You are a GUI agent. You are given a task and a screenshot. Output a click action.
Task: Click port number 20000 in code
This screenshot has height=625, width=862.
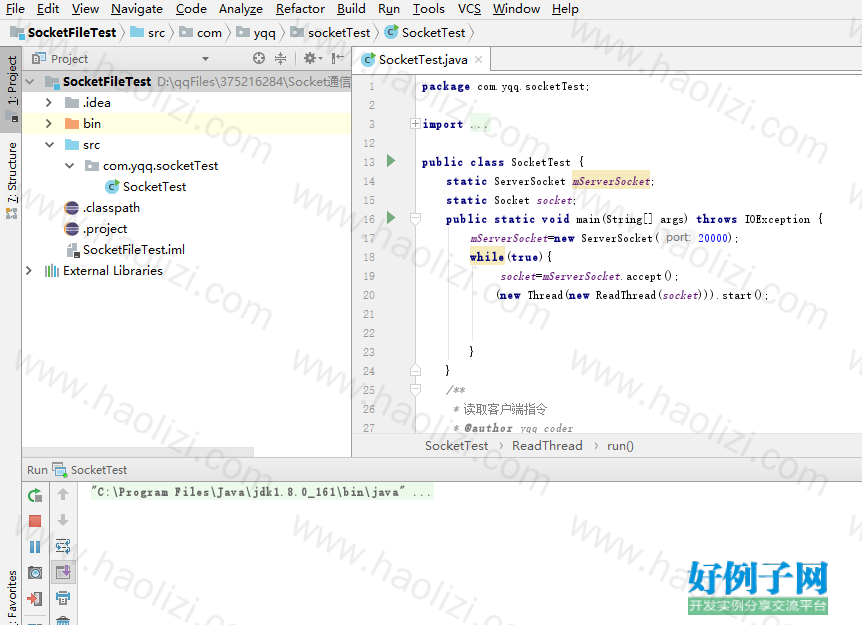(713, 238)
